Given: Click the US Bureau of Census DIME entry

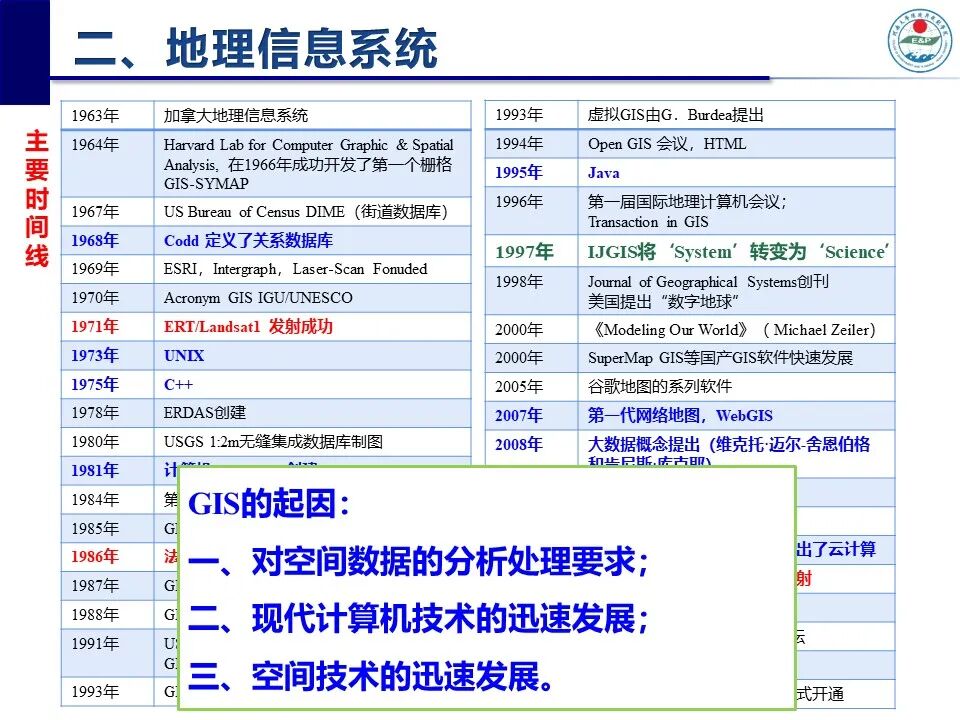Looking at the screenshot, I should [x=312, y=212].
